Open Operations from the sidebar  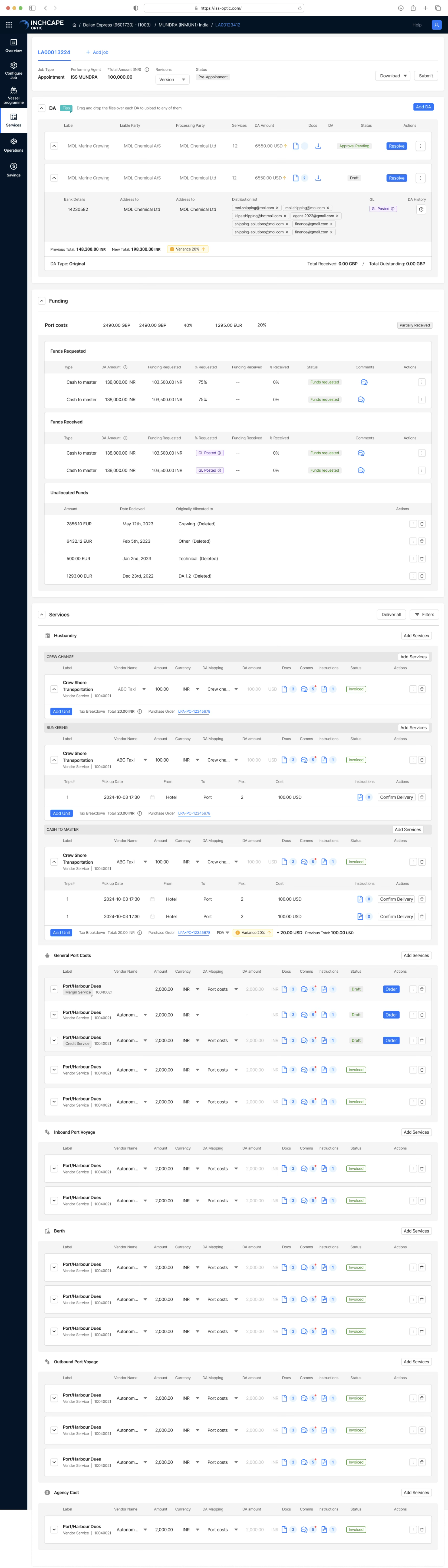pyautogui.click(x=14, y=145)
